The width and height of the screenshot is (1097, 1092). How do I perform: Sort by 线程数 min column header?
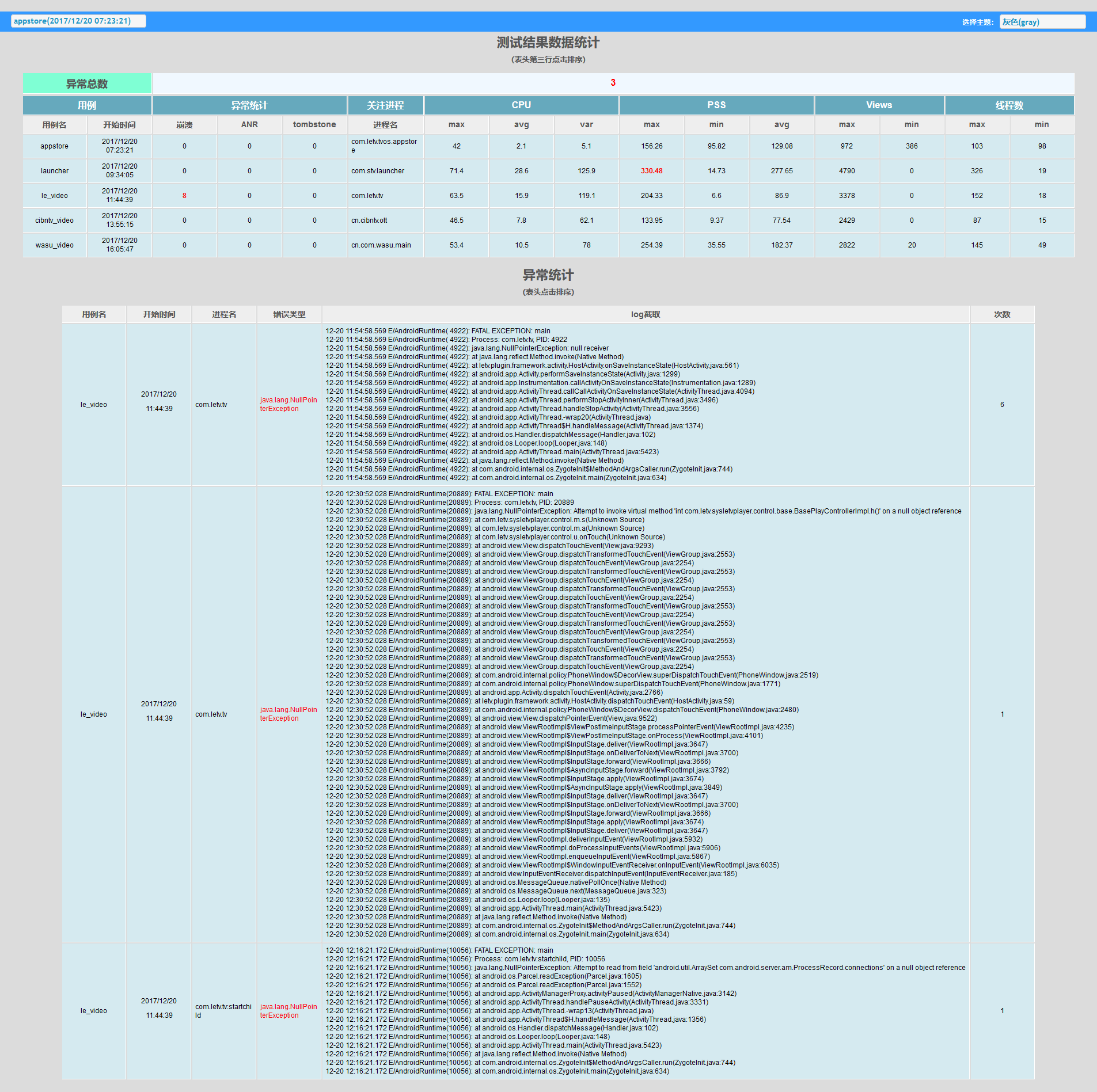(1042, 125)
